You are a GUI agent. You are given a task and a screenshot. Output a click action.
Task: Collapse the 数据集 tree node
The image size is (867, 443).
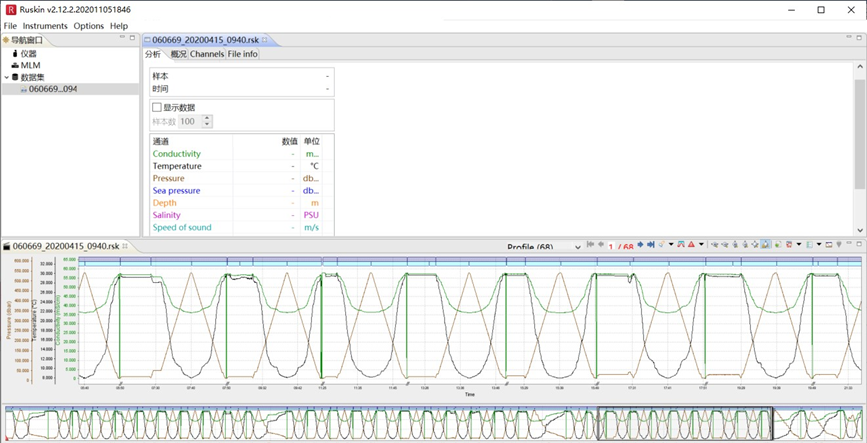pyautogui.click(x=7, y=77)
